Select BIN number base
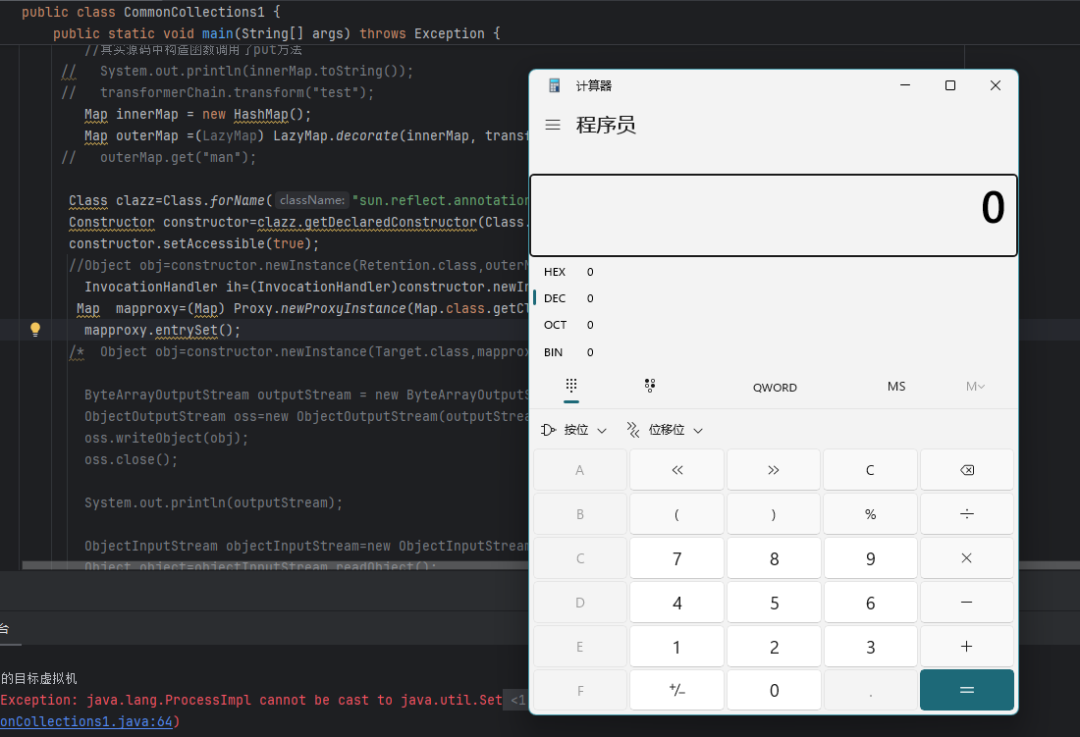The width and height of the screenshot is (1080, 737). point(773,352)
